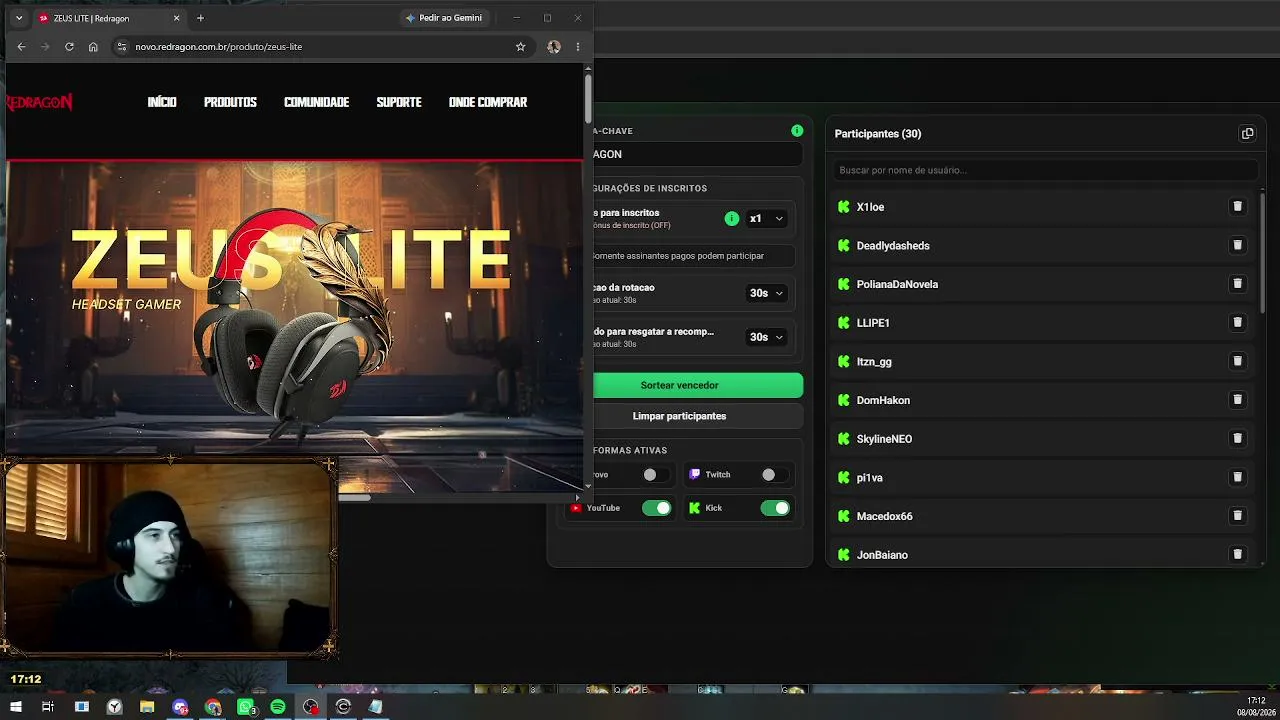Enable the Twitch platform toggle
The image size is (1280, 720).
click(x=774, y=475)
